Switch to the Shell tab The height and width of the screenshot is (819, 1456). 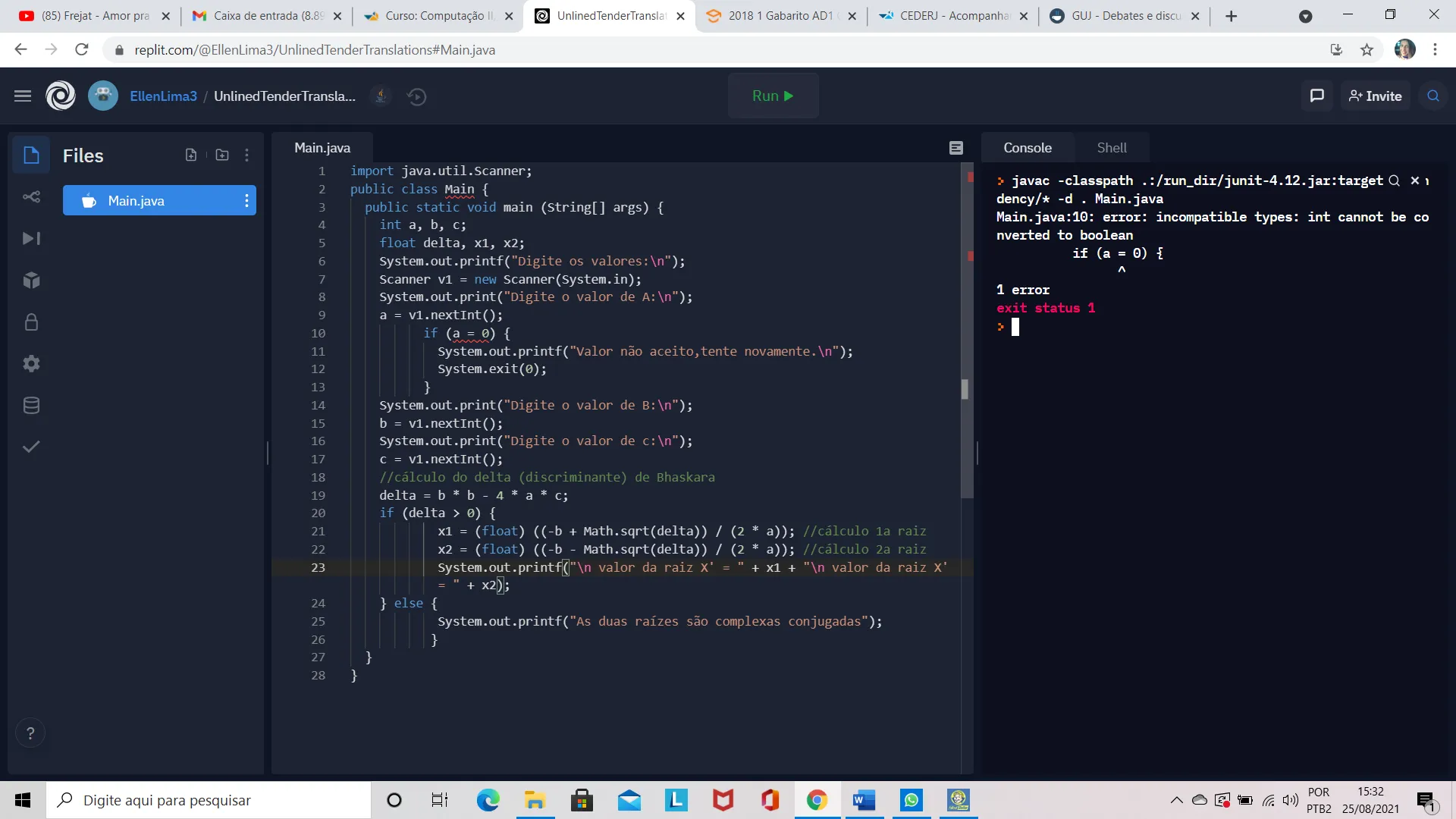click(x=1112, y=148)
